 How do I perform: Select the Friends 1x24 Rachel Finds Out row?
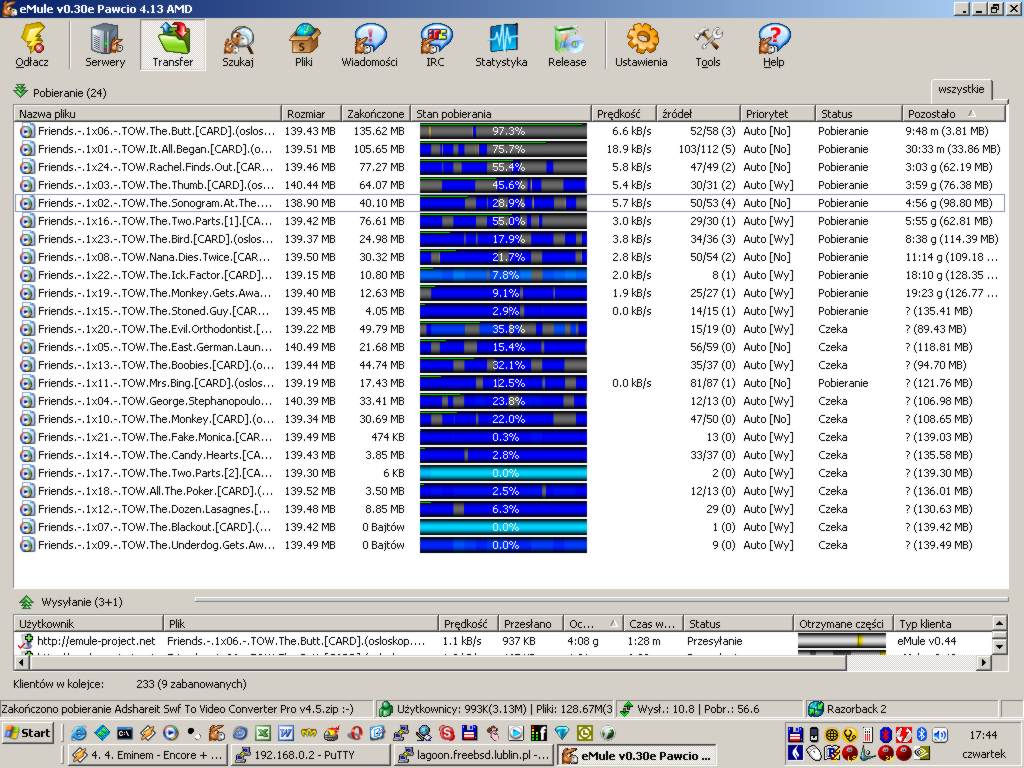(x=509, y=167)
